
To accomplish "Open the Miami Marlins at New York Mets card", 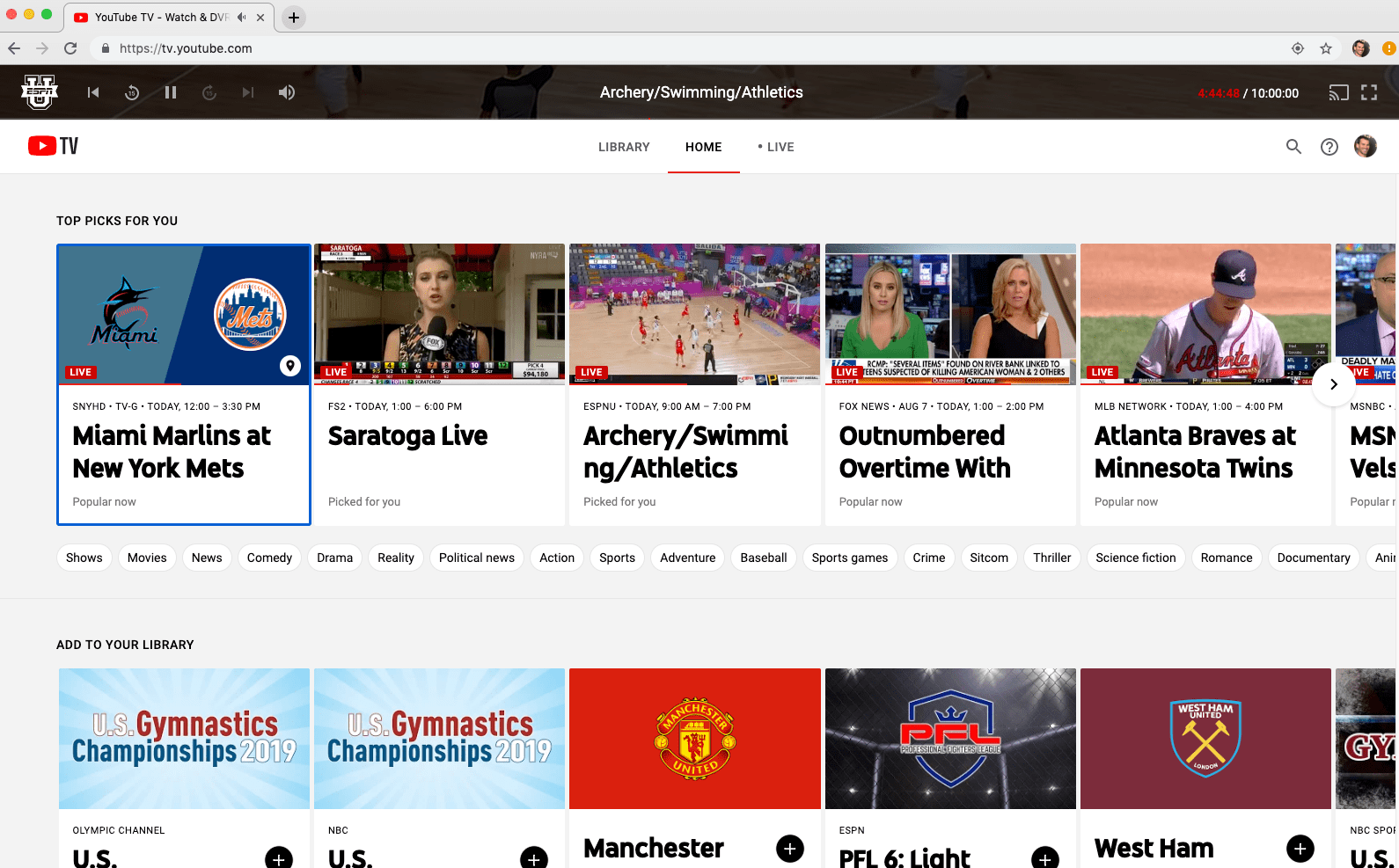I will (184, 384).
